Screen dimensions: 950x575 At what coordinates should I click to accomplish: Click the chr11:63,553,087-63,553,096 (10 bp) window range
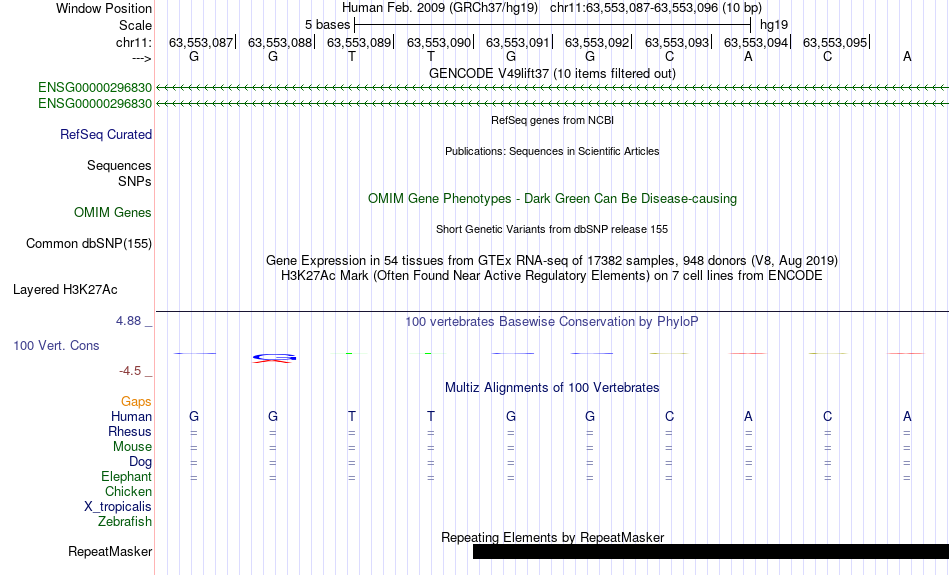tap(656, 8)
